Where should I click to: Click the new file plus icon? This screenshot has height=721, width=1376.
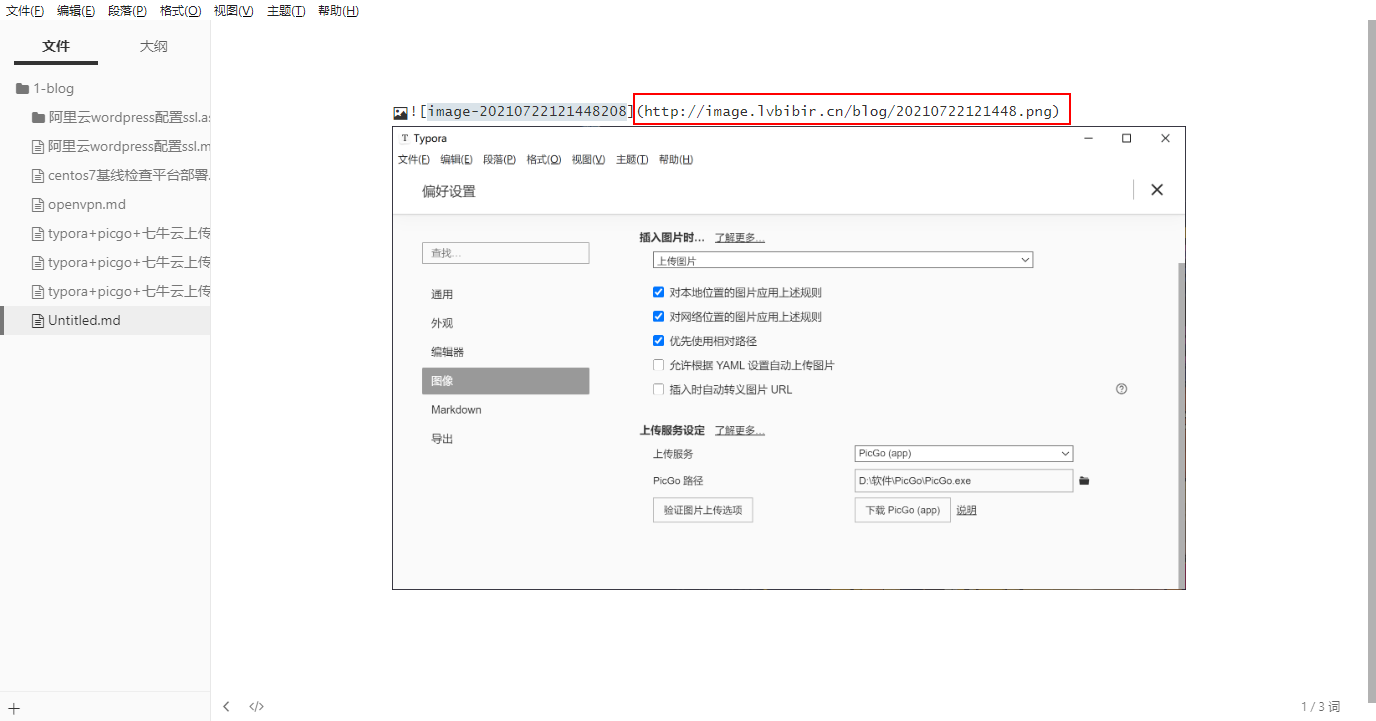pyautogui.click(x=14, y=708)
